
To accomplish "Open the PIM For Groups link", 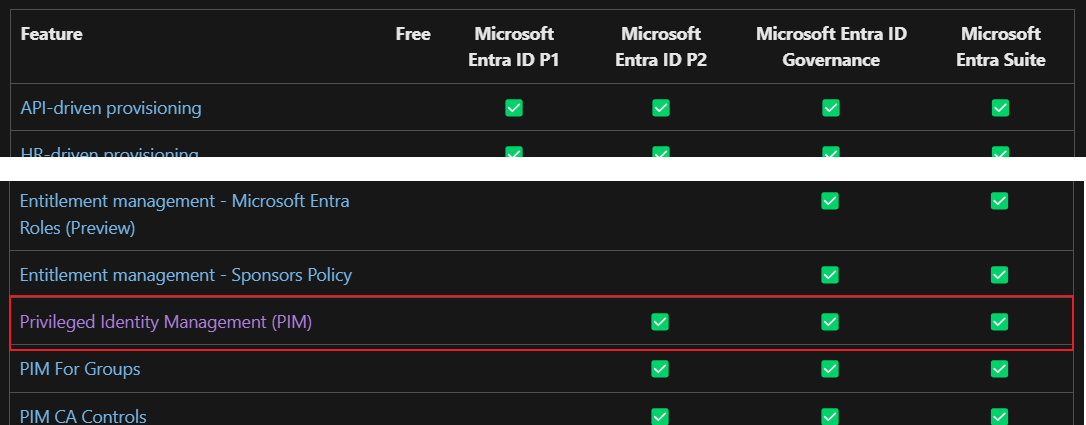I will [80, 369].
